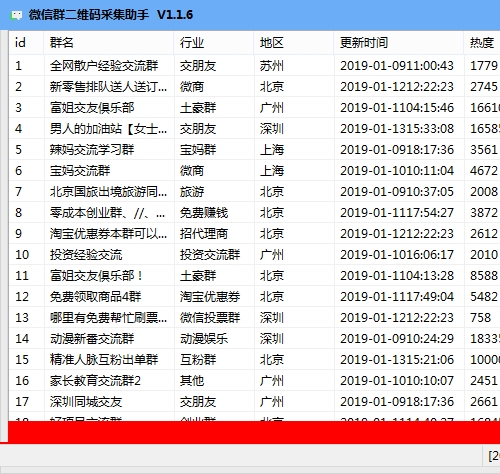Sort by the 更新时间 column header
Viewport: 500px width, 474px height.
[x=399, y=43]
